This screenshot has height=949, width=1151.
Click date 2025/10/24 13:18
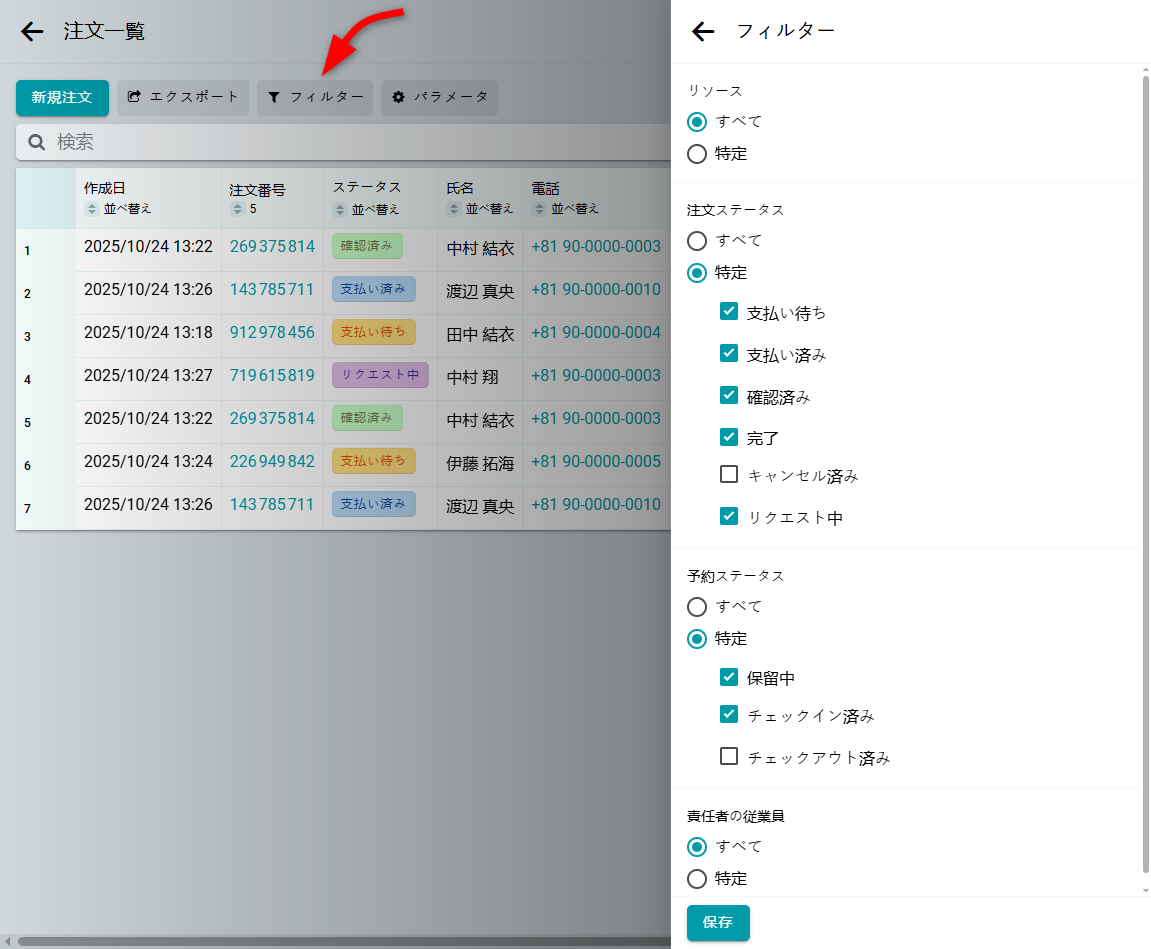pyautogui.click(x=148, y=332)
